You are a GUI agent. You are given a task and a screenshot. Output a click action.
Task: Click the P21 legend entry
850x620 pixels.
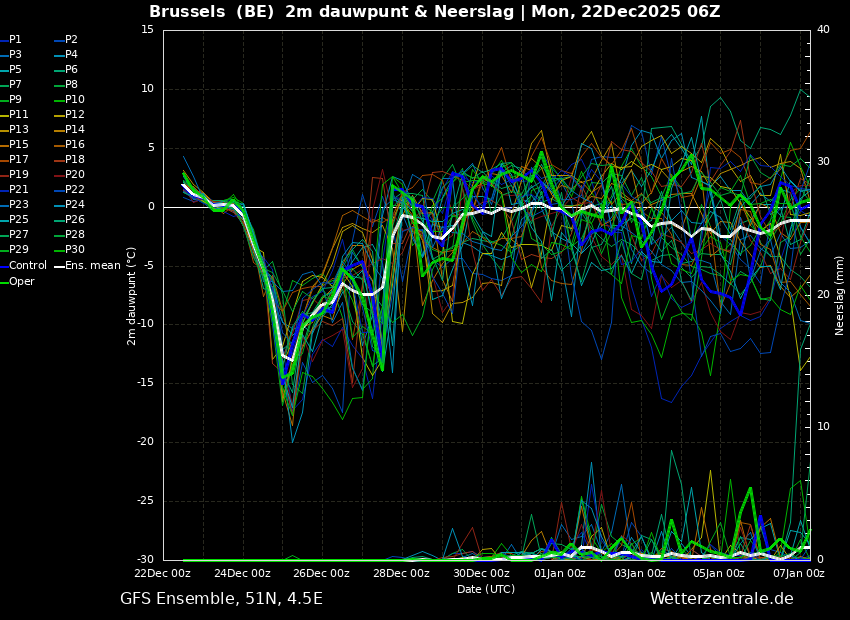(x=14, y=190)
